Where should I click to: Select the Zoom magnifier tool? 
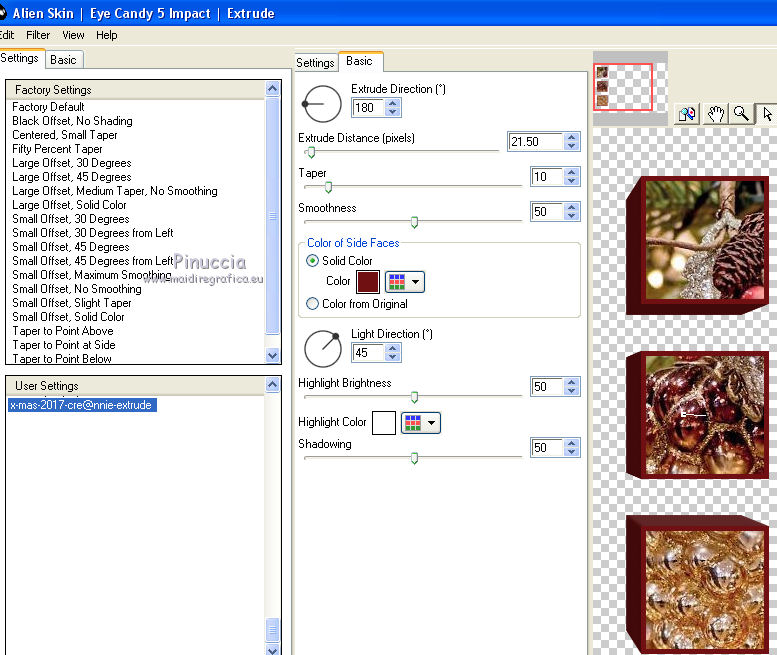[x=742, y=114]
